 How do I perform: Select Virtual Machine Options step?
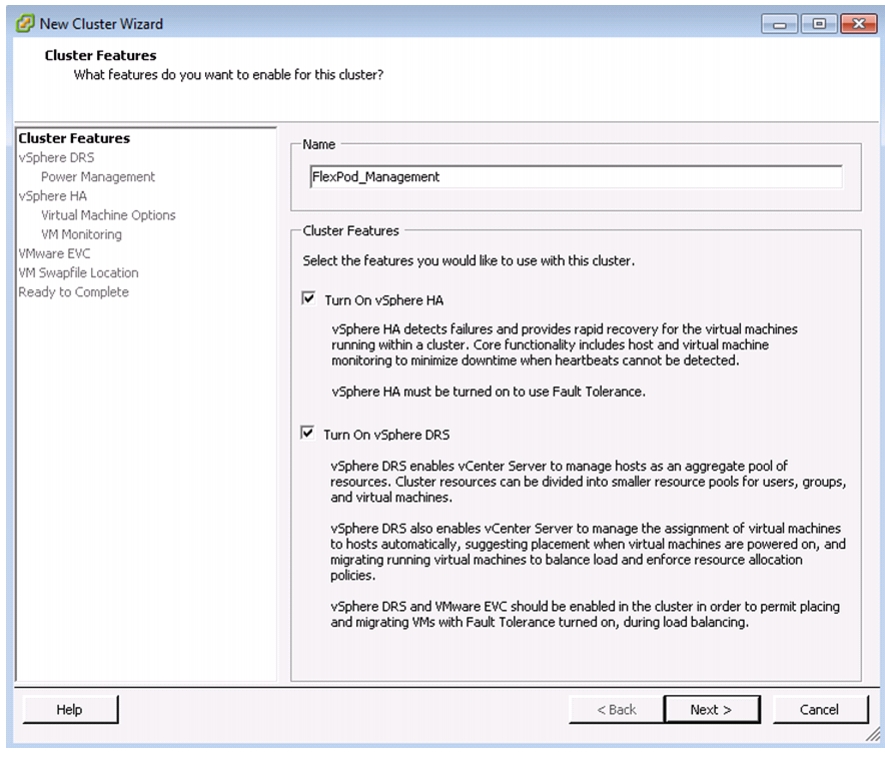pos(108,215)
